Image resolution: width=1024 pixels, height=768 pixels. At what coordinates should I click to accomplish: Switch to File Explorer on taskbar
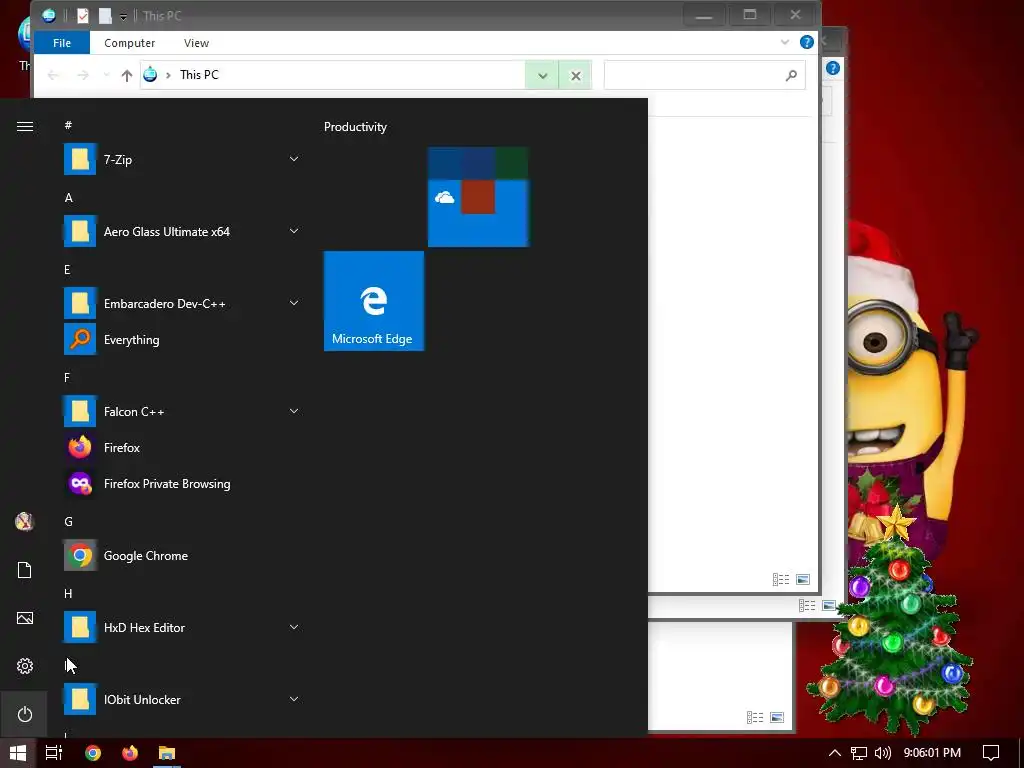pos(167,753)
